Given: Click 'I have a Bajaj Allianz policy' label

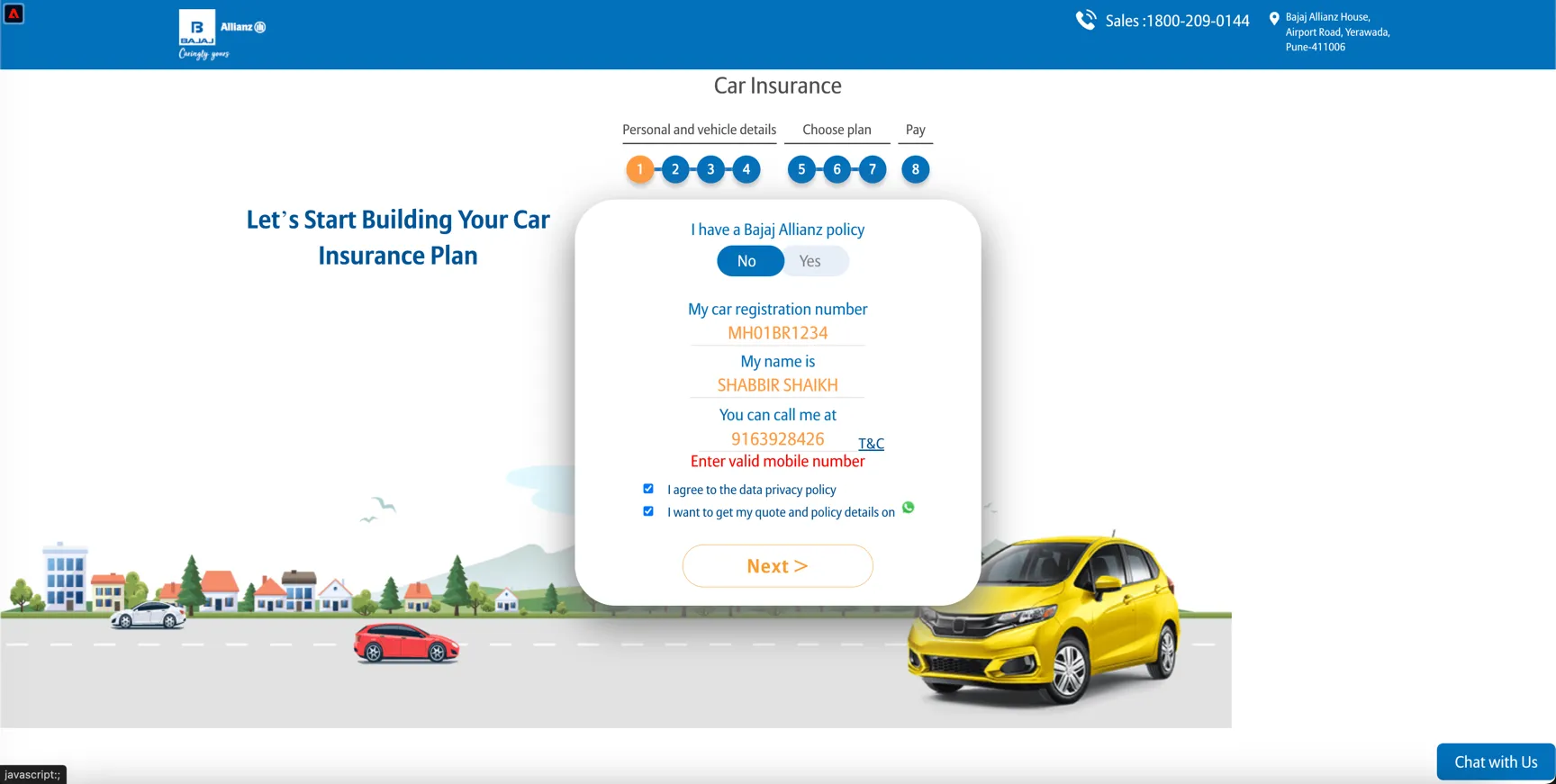Looking at the screenshot, I should pyautogui.click(x=778, y=230).
